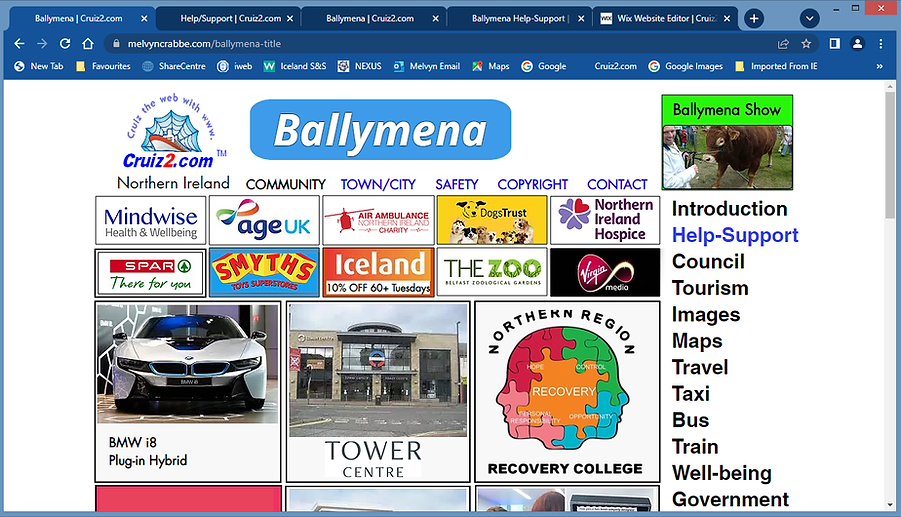Image resolution: width=901 pixels, height=517 pixels.
Task: Open the CONTACT menu item
Action: [617, 184]
